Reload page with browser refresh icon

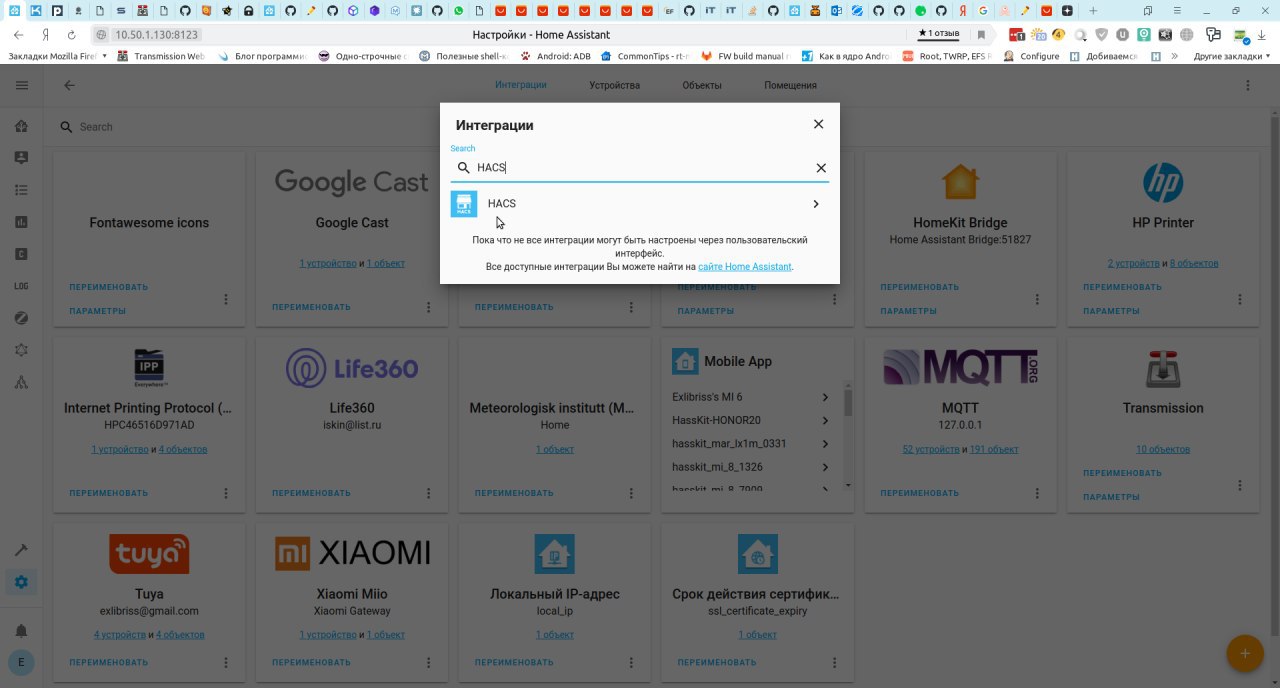click(71, 34)
